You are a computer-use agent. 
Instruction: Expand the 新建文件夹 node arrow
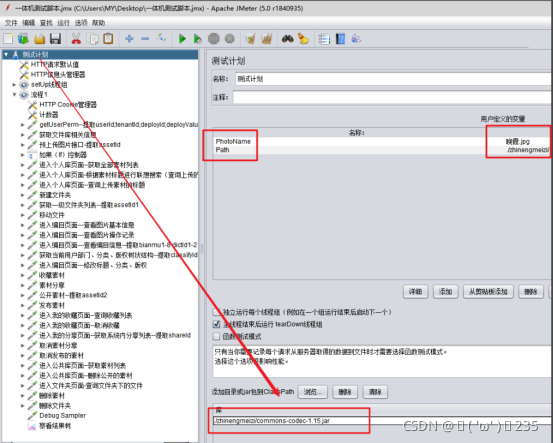click(23, 195)
